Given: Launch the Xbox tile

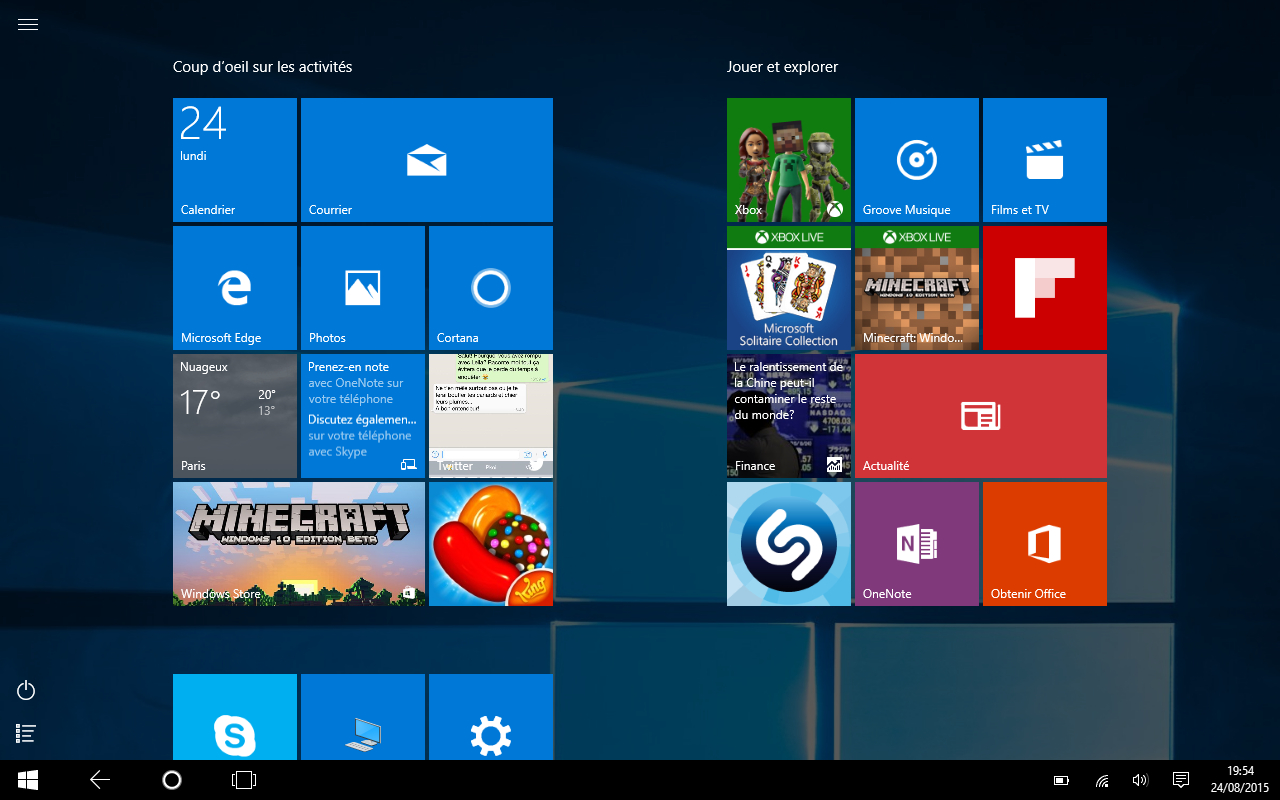Looking at the screenshot, I should (789, 160).
